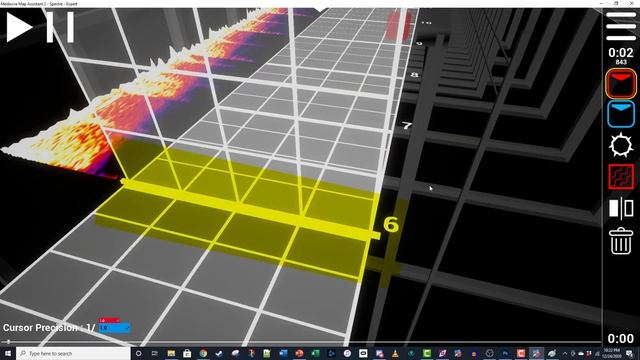Click the yellow highlighted beat 6 row bar
Image resolution: width=640 pixels, height=360 pixels.
(251, 209)
